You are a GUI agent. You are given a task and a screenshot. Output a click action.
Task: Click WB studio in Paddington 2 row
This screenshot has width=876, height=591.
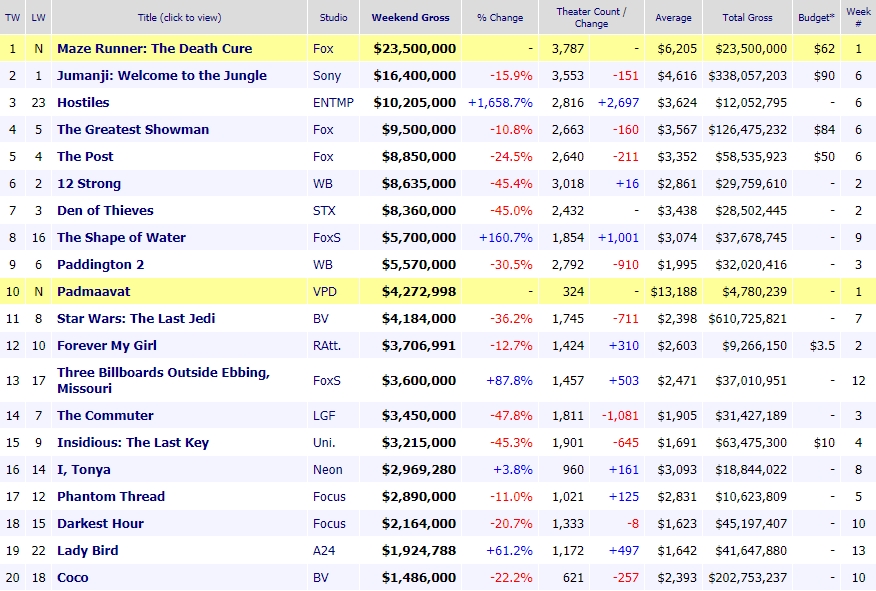(x=322, y=264)
